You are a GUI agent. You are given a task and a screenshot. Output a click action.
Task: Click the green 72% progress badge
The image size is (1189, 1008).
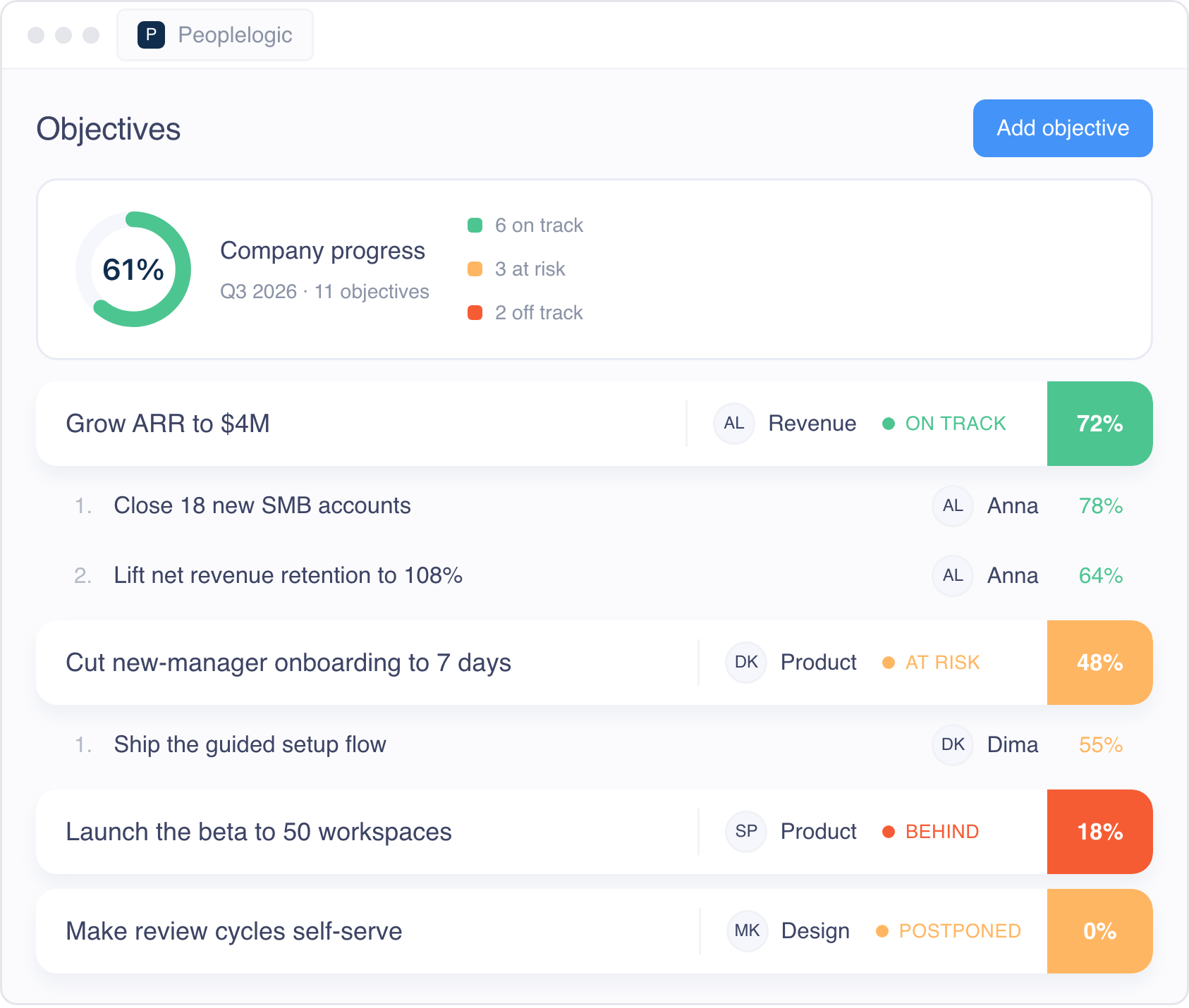pos(1100,424)
